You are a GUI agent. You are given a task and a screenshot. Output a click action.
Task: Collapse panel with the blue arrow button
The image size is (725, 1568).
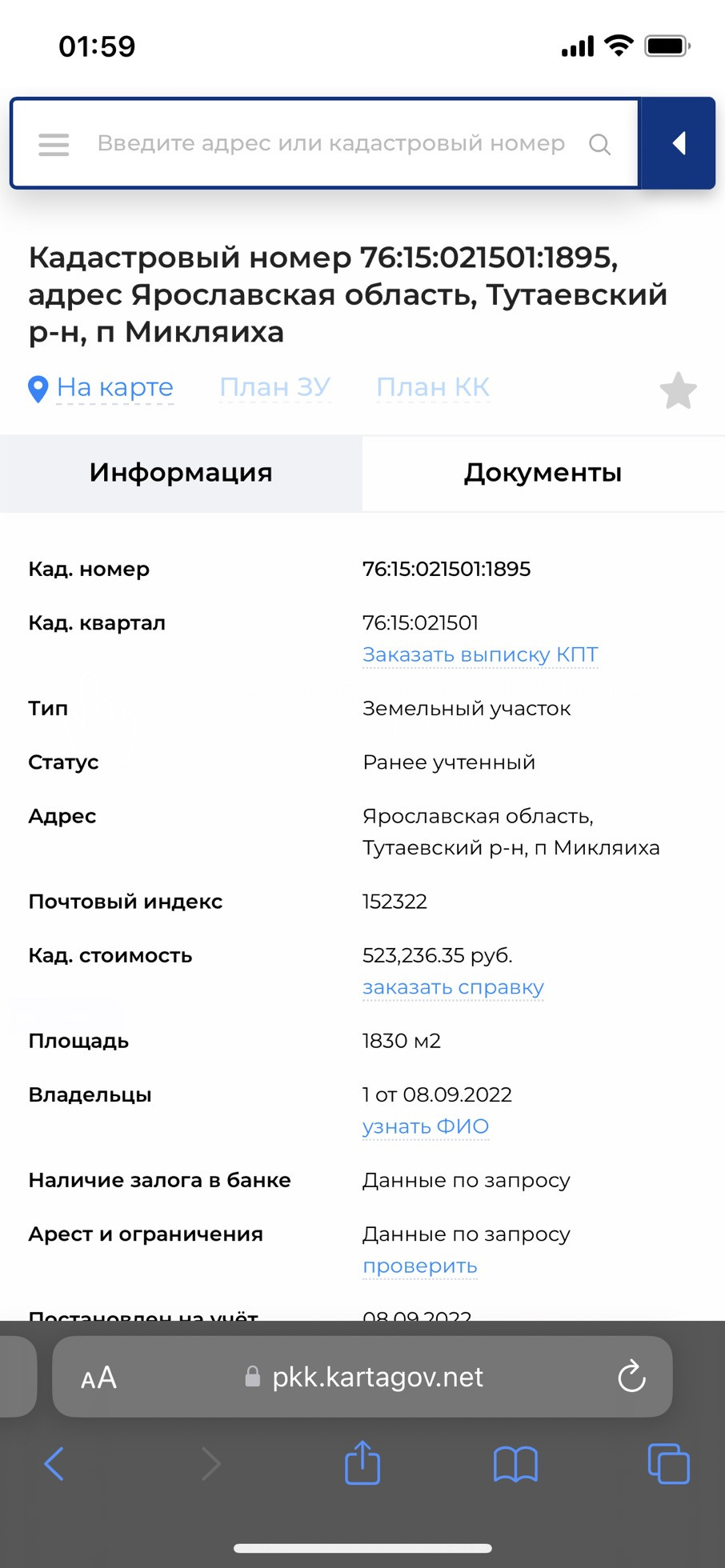coord(679,143)
